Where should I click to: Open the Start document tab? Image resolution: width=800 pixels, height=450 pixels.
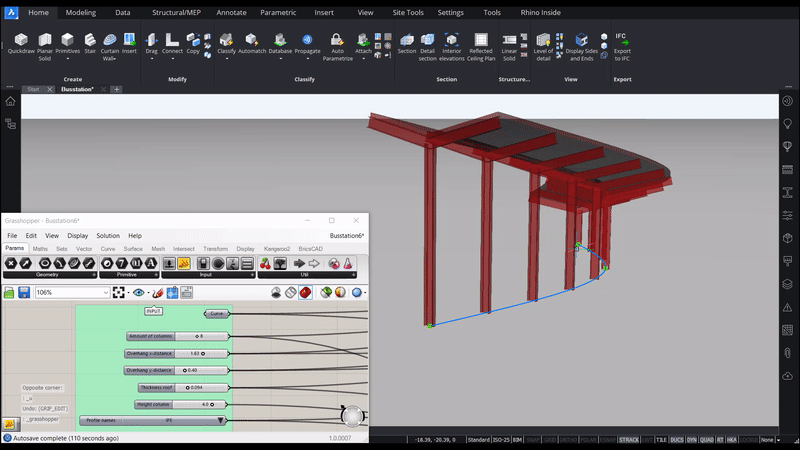coord(33,89)
